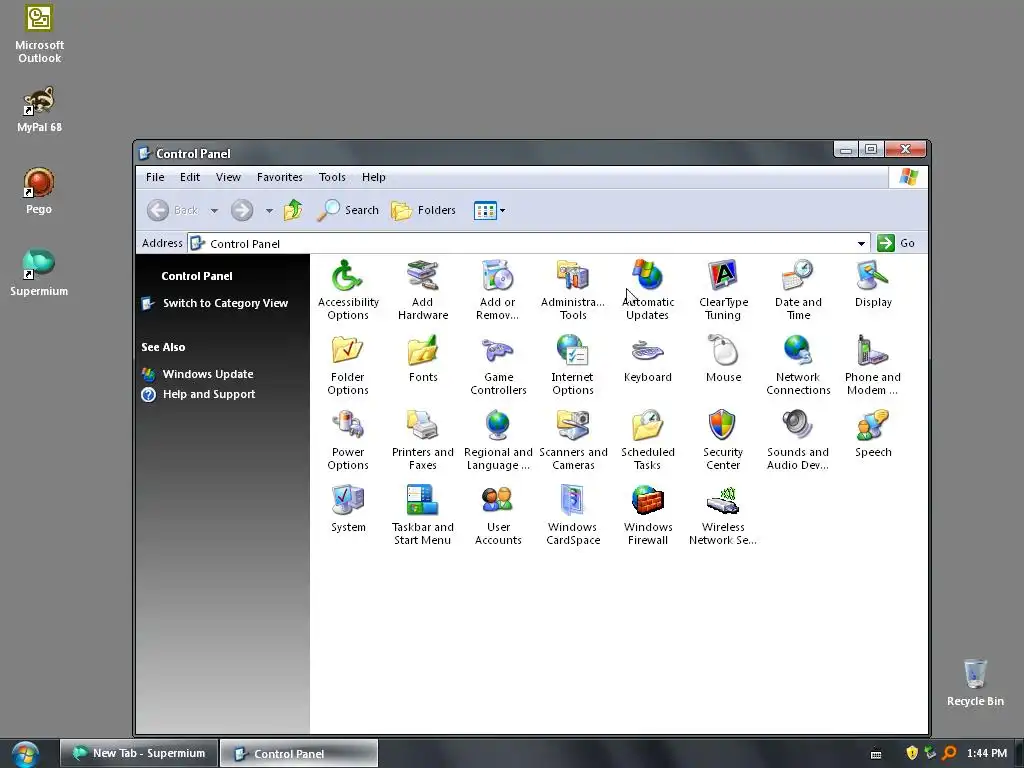Open Speech settings
Image resolution: width=1024 pixels, height=768 pixels.
click(x=873, y=434)
